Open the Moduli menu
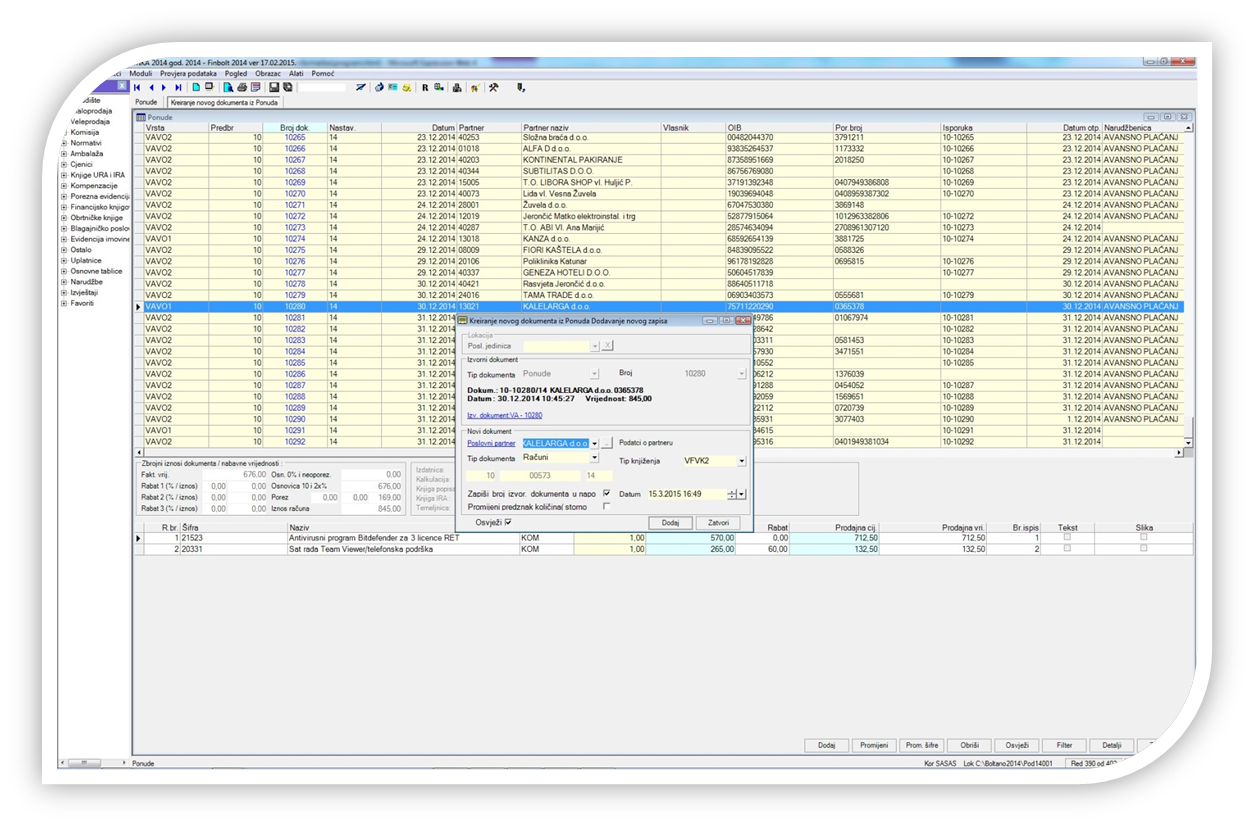1254x826 pixels. click(140, 74)
